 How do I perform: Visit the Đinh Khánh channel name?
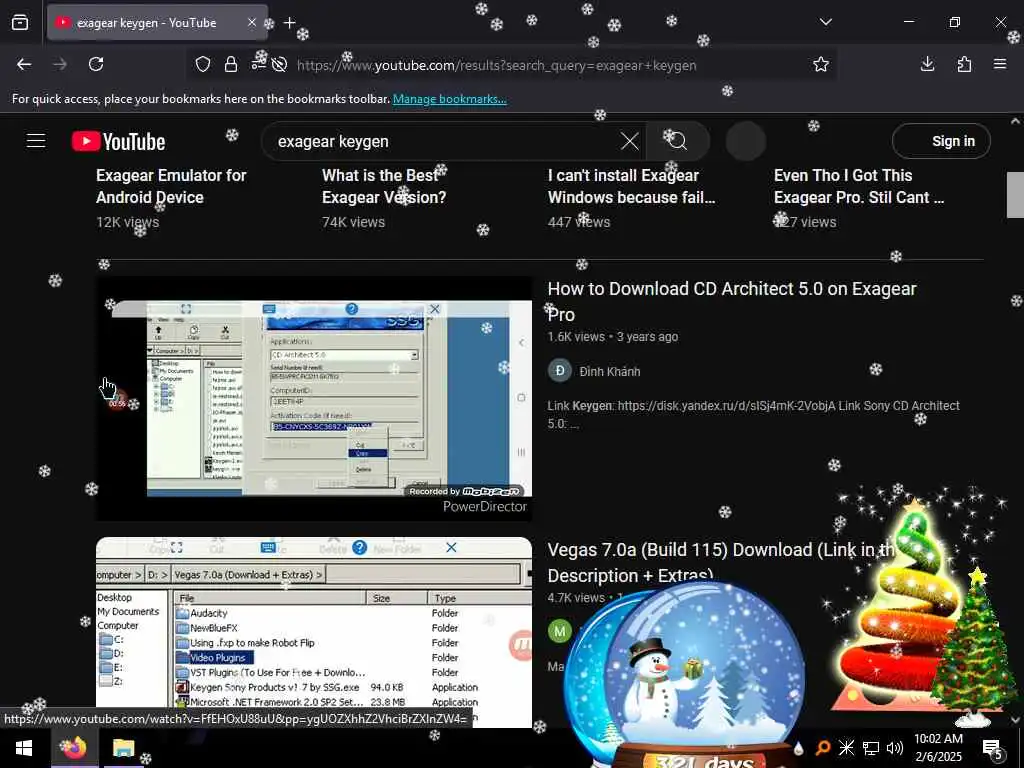(610, 372)
